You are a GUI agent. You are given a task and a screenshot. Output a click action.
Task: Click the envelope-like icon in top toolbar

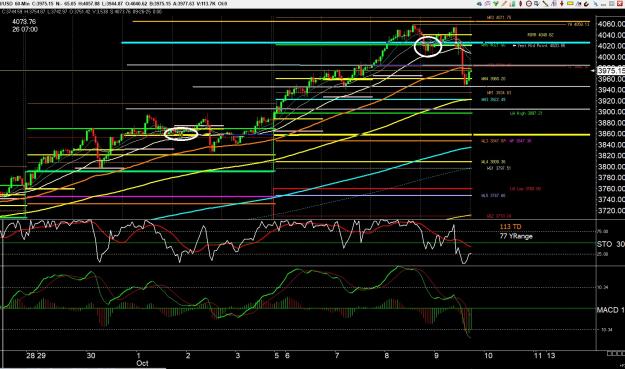coord(487,4)
